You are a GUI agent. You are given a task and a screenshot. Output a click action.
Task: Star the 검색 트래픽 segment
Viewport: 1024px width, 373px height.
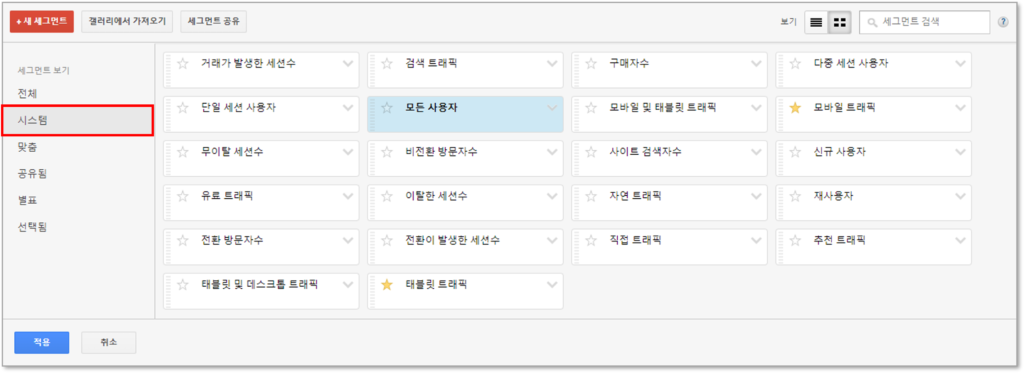387,63
